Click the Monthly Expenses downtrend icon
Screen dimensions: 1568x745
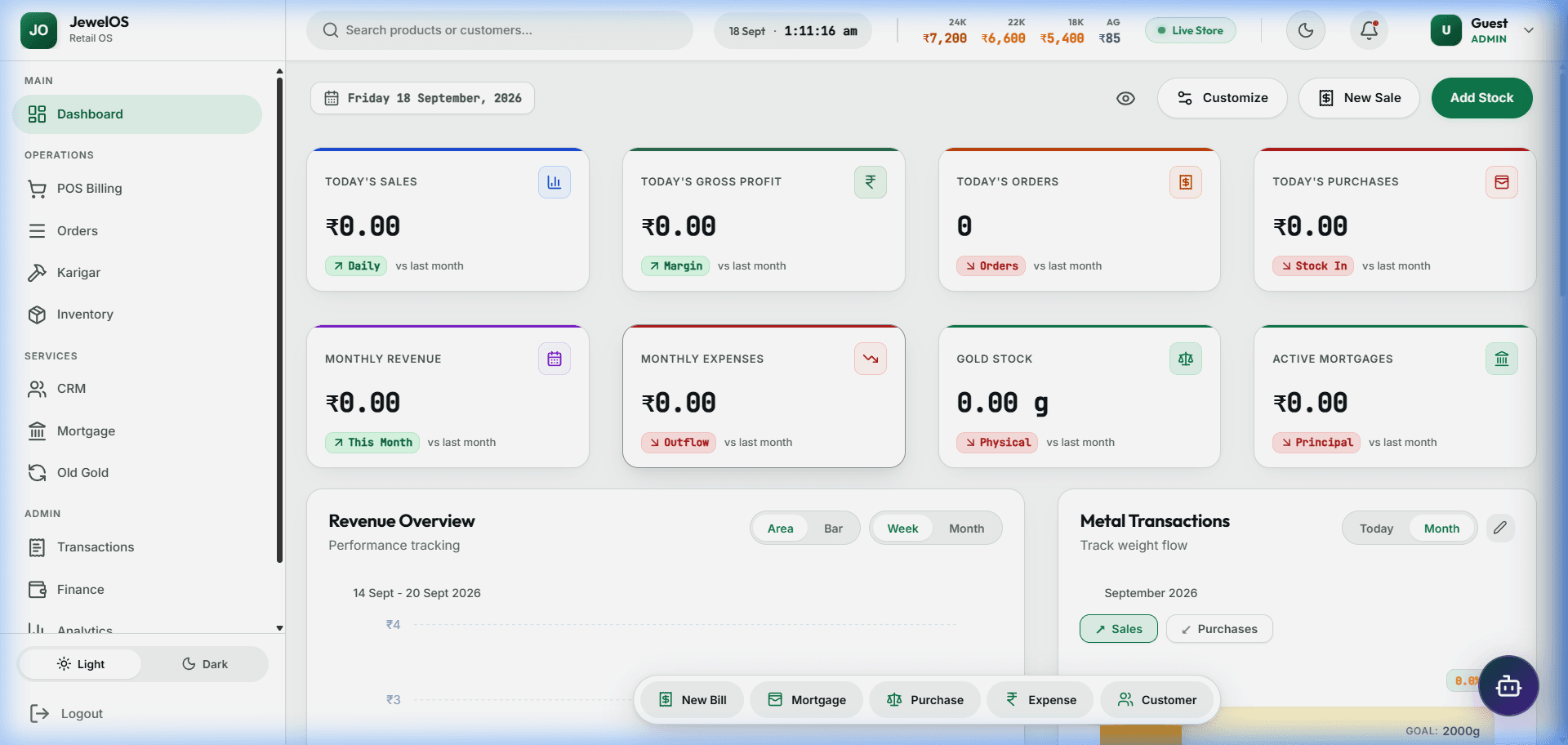[x=871, y=359]
